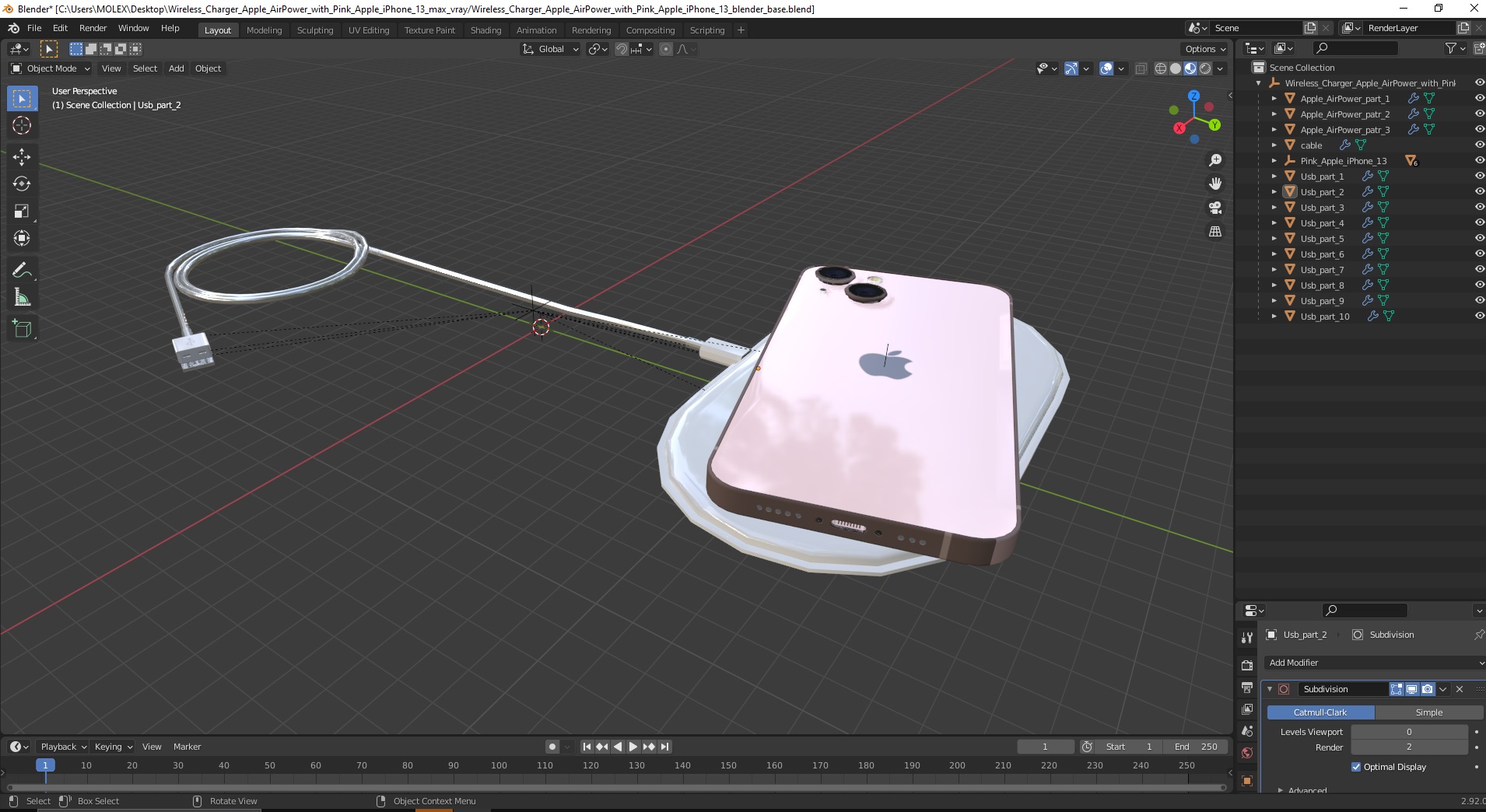Hide Usb_part_10 in viewport

coord(1479,317)
